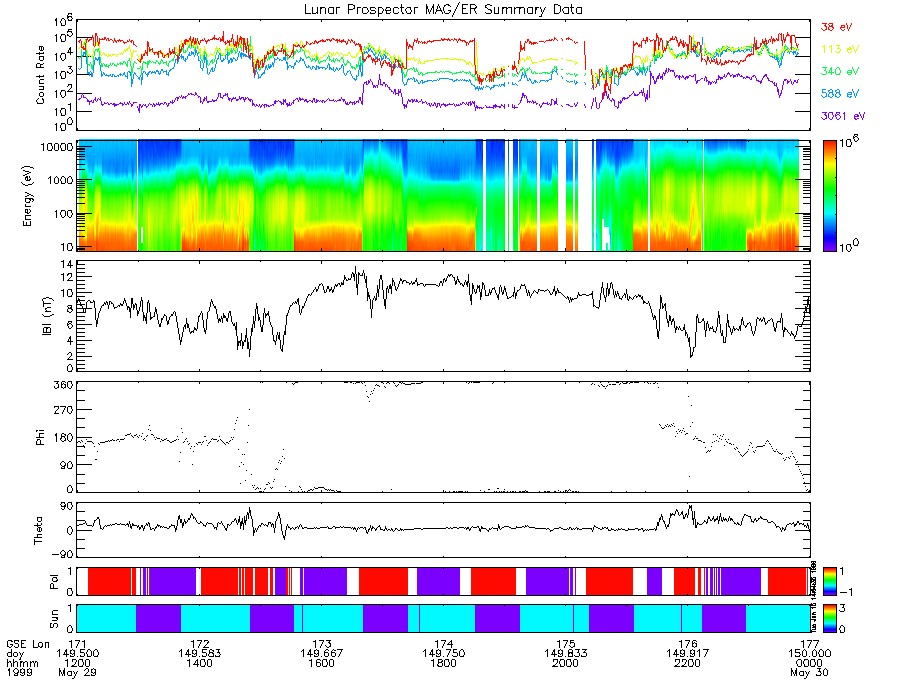Click the title "Lunar Prospector MAG/ER Summary Data"
This screenshot has height=700, width=900.
(x=443, y=9)
